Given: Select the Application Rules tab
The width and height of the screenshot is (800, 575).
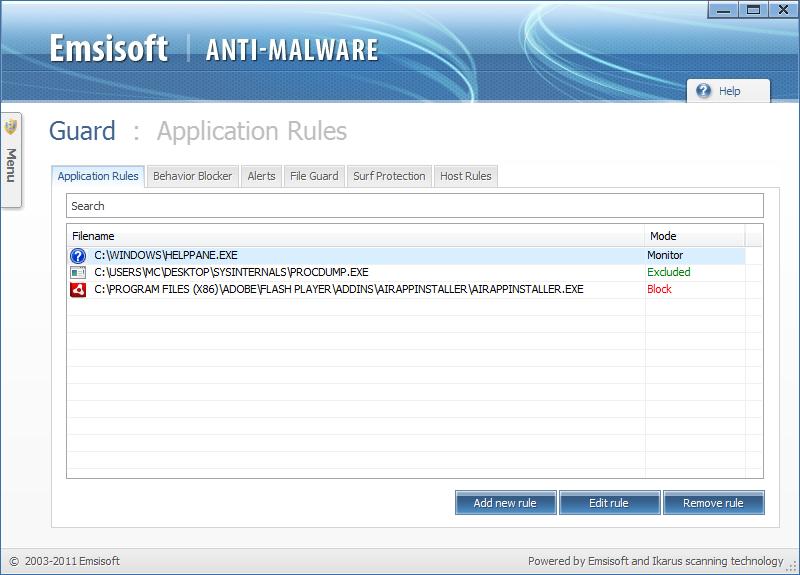Looking at the screenshot, I should coord(98,176).
